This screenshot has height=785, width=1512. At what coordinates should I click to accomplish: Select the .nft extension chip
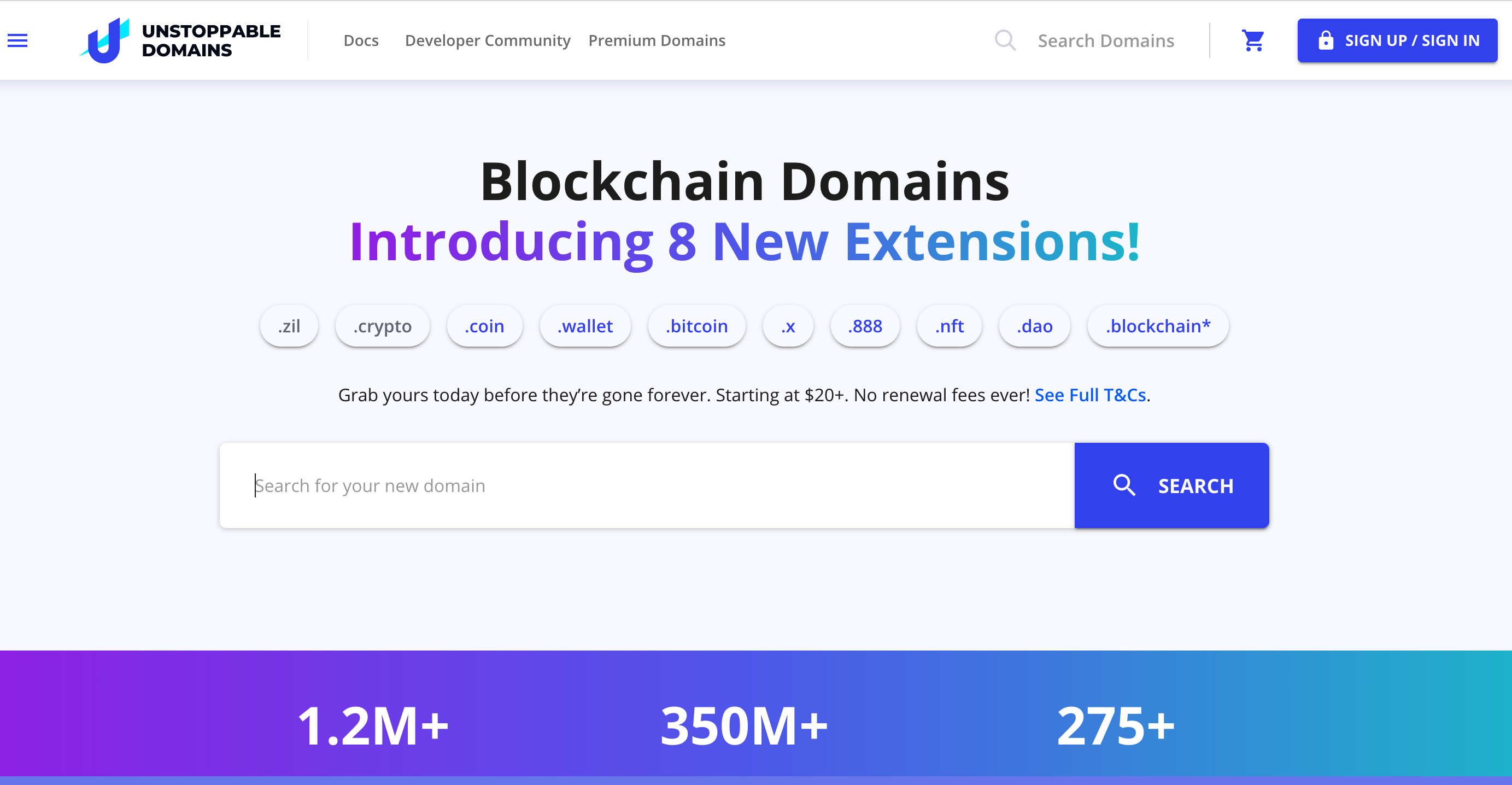tap(949, 326)
